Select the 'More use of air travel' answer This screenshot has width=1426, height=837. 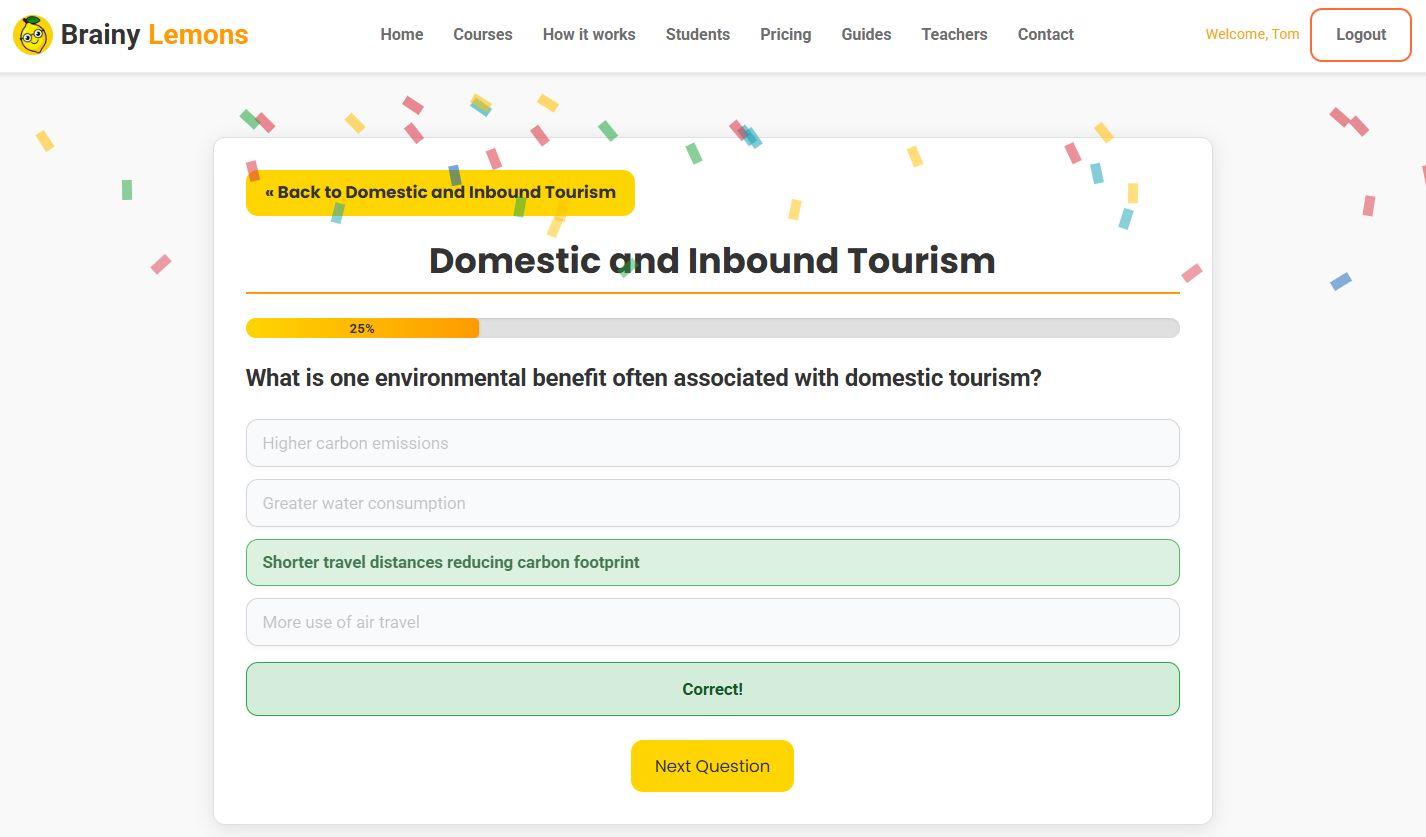pos(713,622)
